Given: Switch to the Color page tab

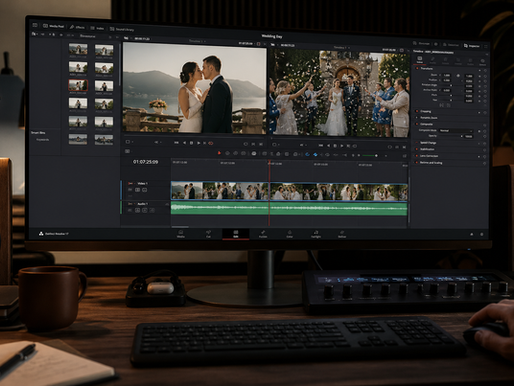Looking at the screenshot, I should 290,234.
